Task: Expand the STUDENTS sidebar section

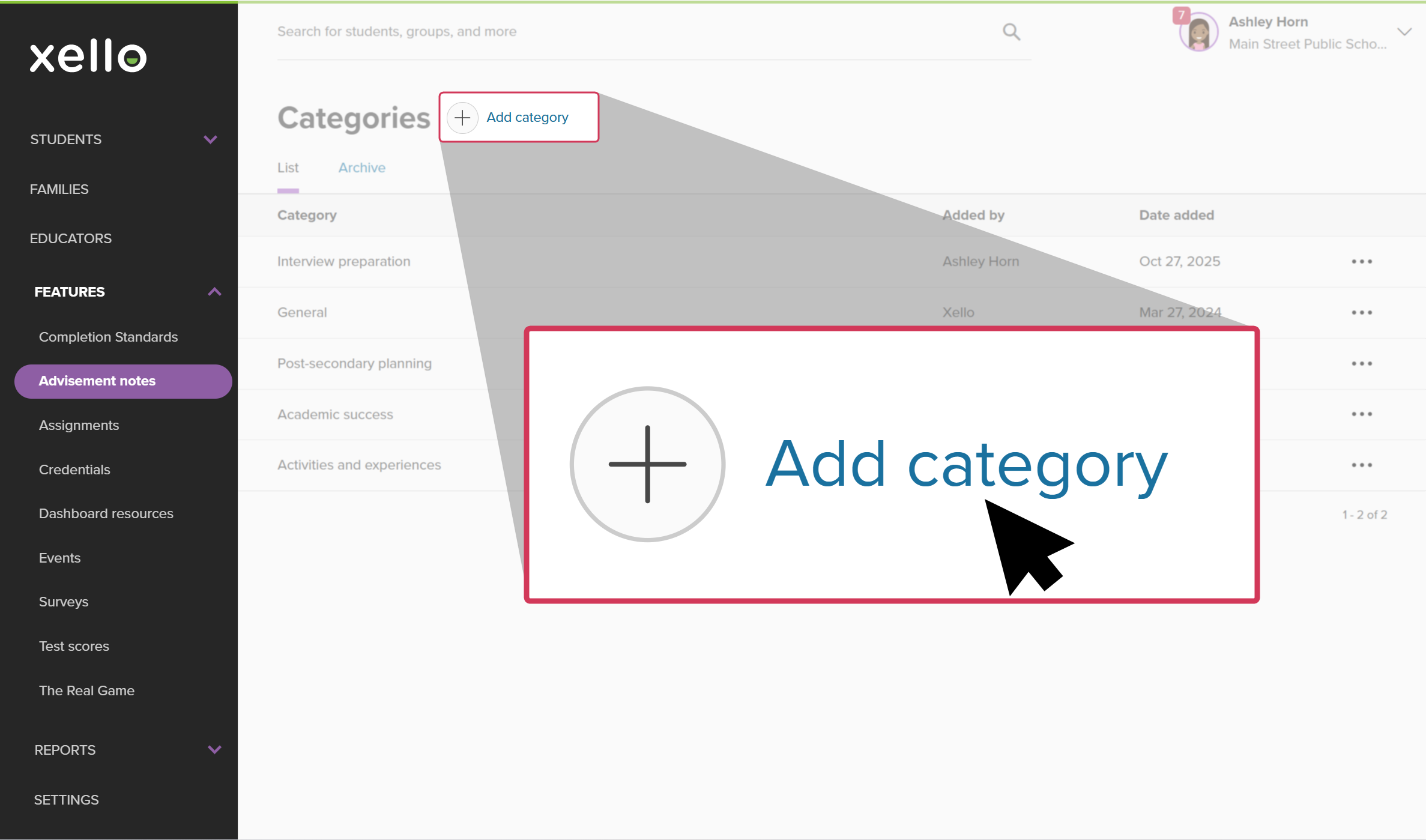Action: (x=210, y=139)
